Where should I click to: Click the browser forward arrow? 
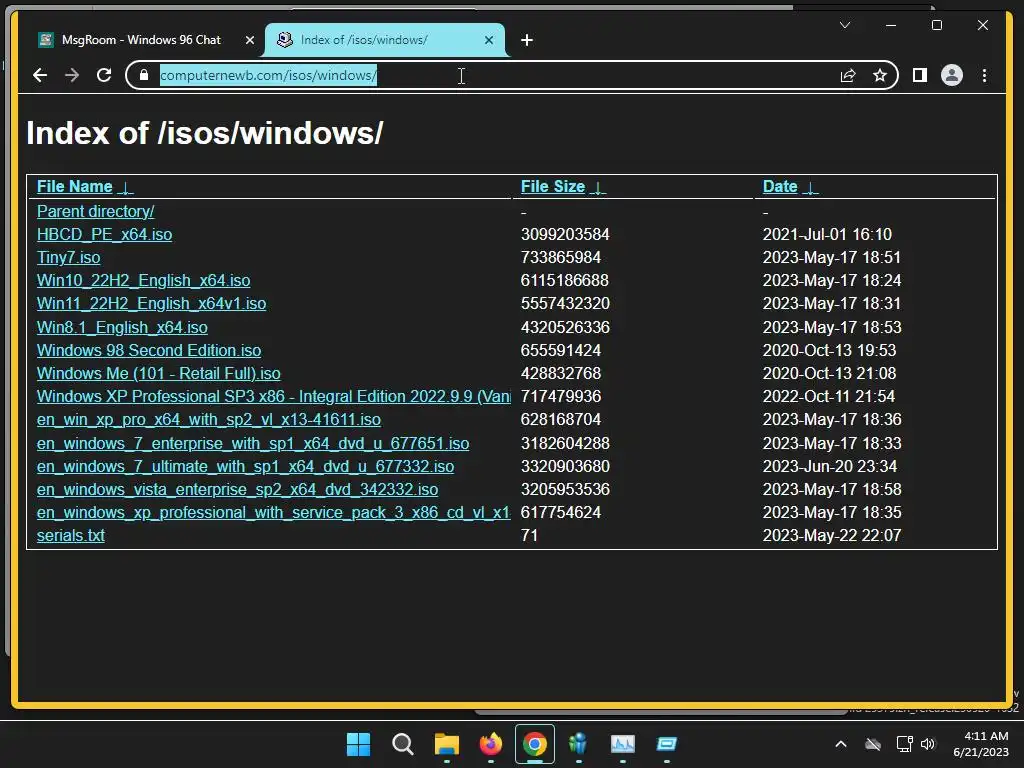tap(72, 75)
